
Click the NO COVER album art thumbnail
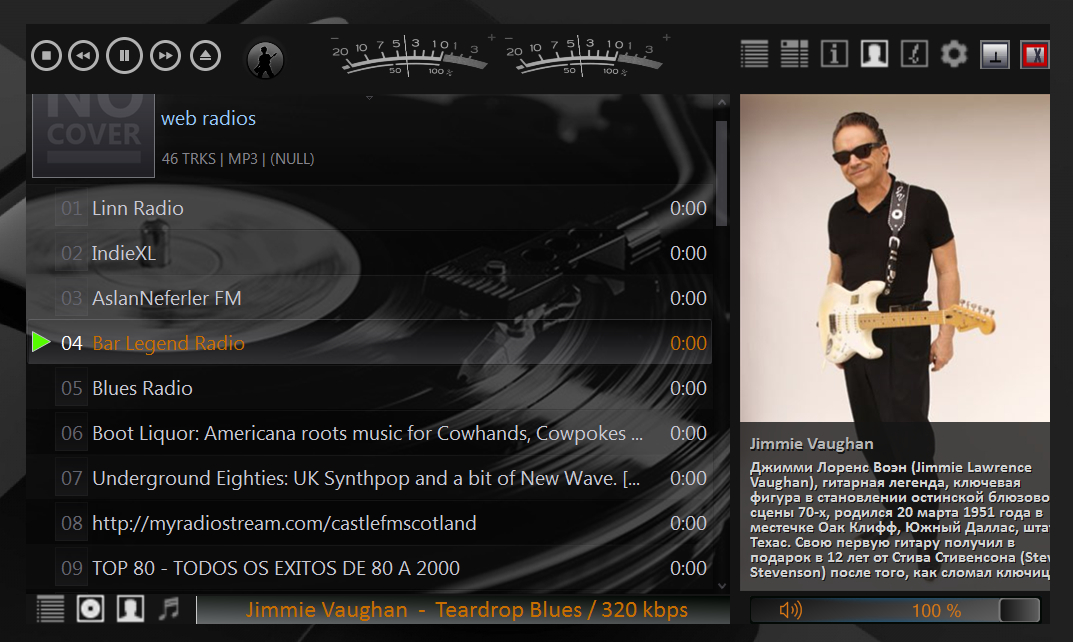click(x=94, y=136)
